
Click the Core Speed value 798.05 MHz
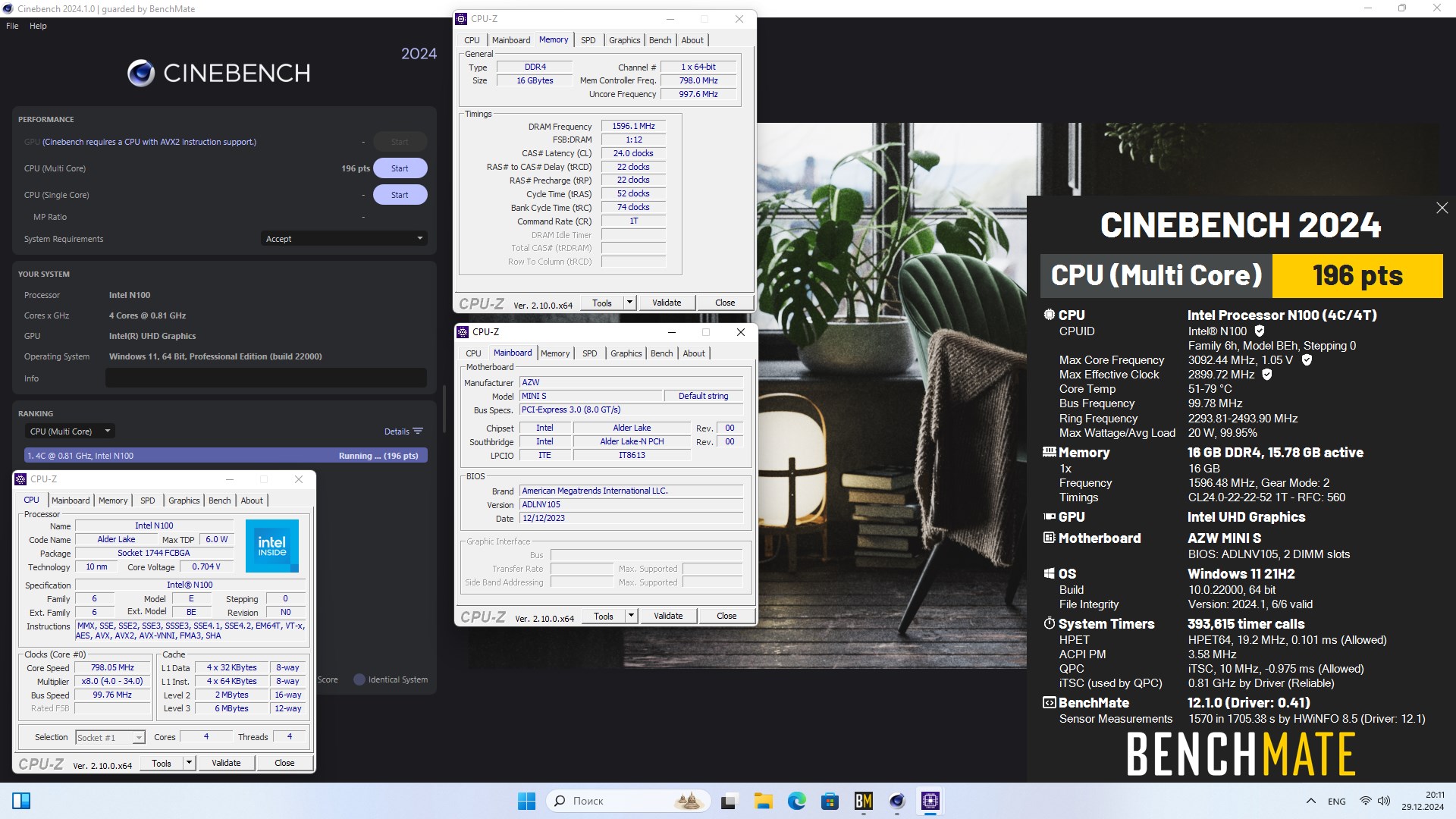112,668
